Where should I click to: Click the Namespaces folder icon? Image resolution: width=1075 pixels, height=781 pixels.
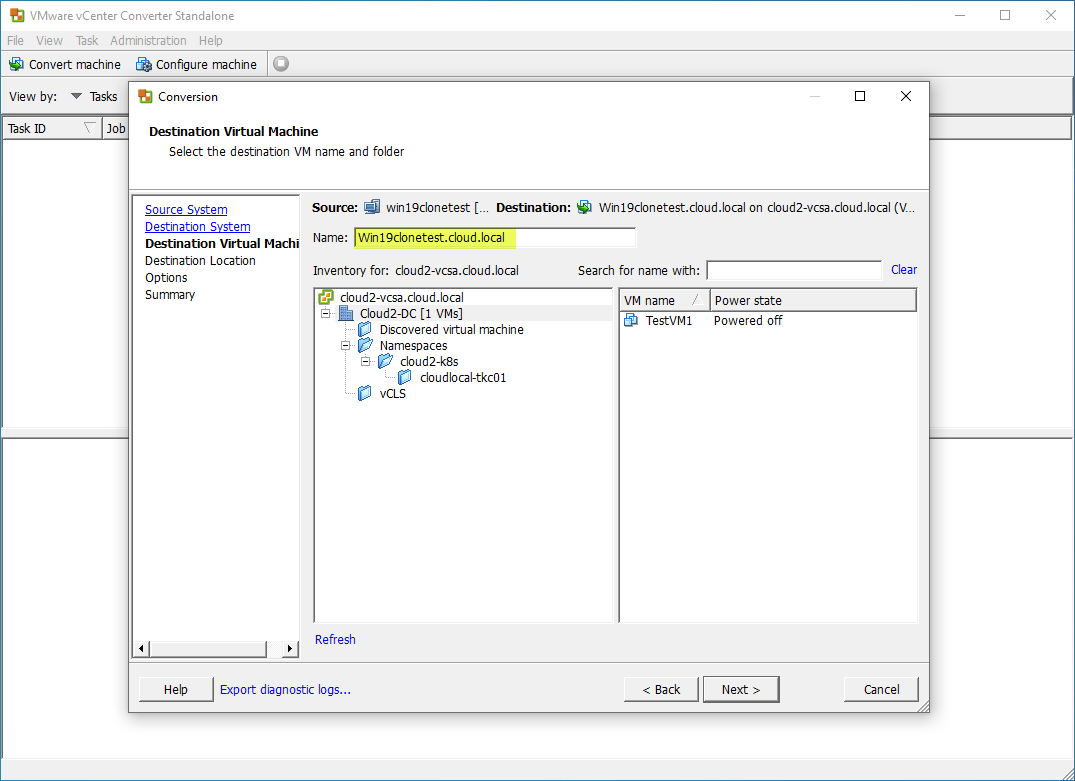365,346
